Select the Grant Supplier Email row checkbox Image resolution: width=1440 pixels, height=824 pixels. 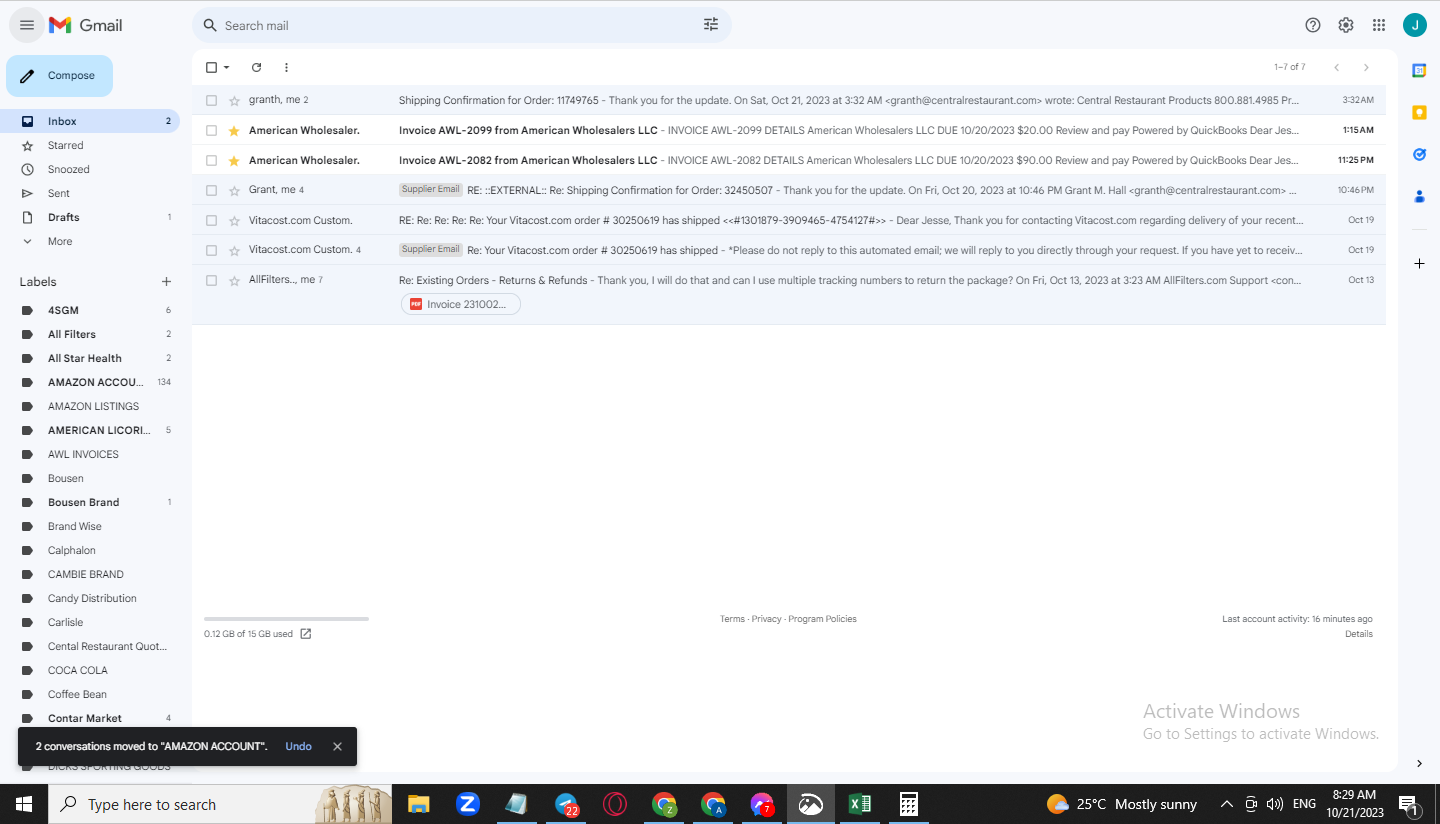point(211,190)
